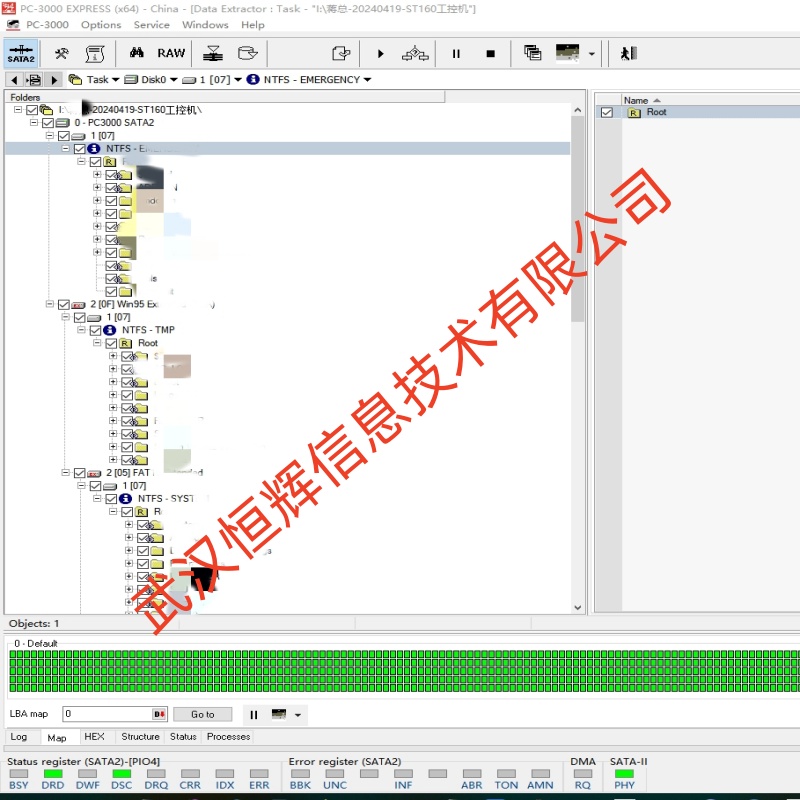
Task: Click the binoculars search icon
Action: pos(136,53)
